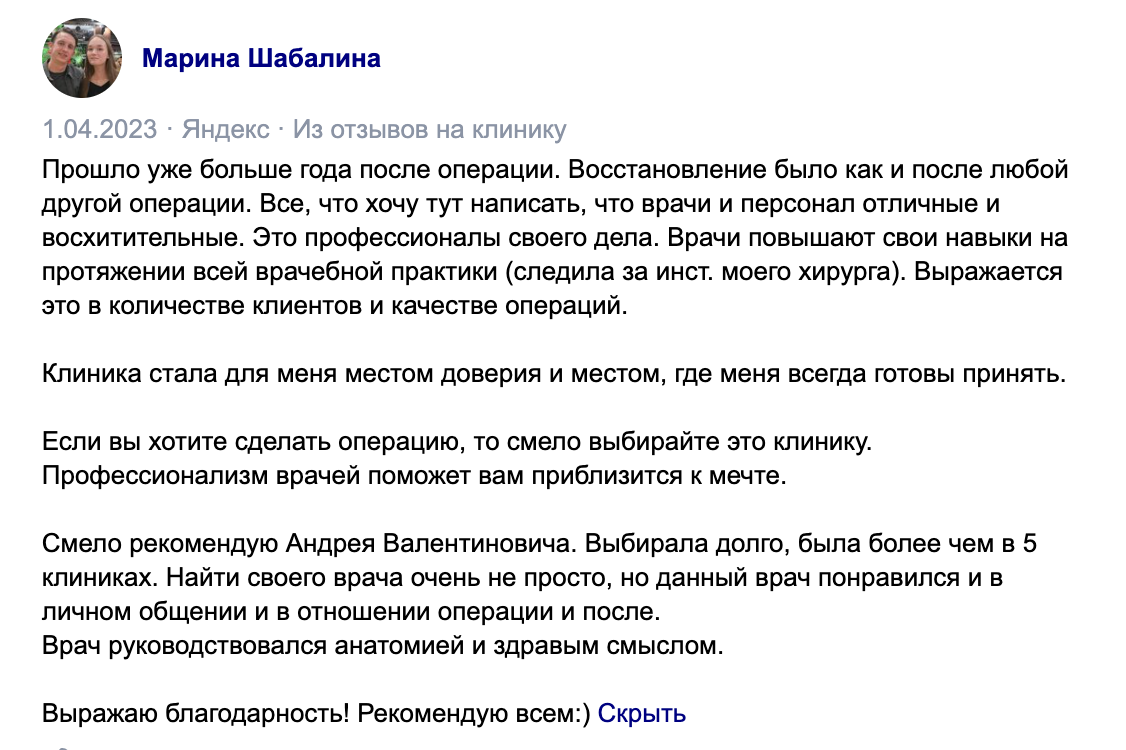Open the Марина Шабалина author name link
The height and width of the screenshot is (750, 1126).
pyautogui.click(x=261, y=58)
